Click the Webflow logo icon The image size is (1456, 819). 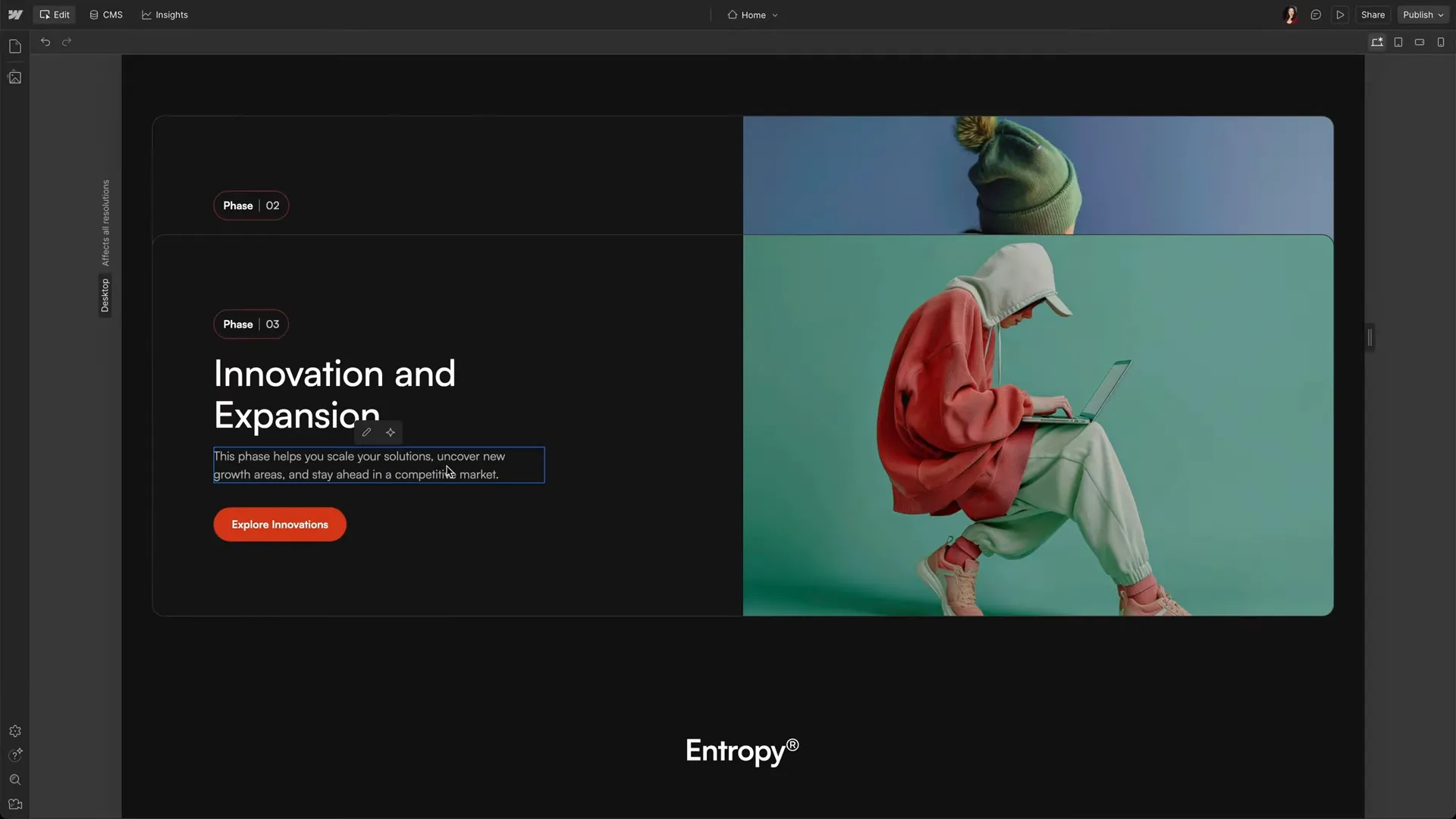coord(15,14)
